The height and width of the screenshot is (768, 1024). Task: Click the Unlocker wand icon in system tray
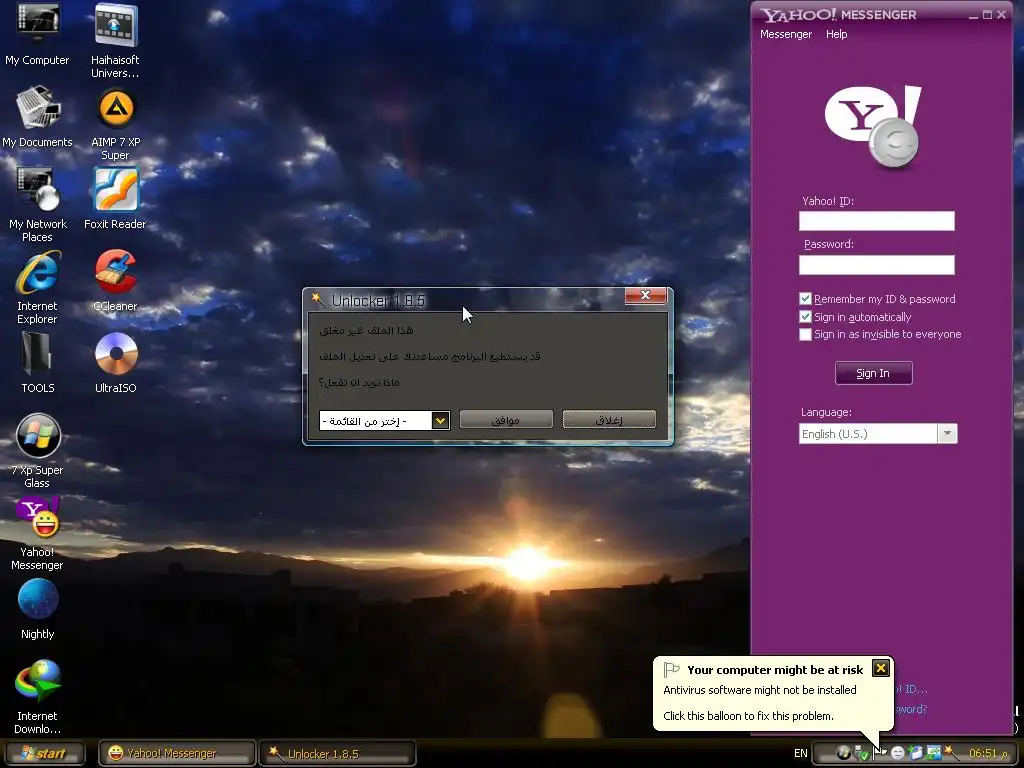[x=952, y=753]
